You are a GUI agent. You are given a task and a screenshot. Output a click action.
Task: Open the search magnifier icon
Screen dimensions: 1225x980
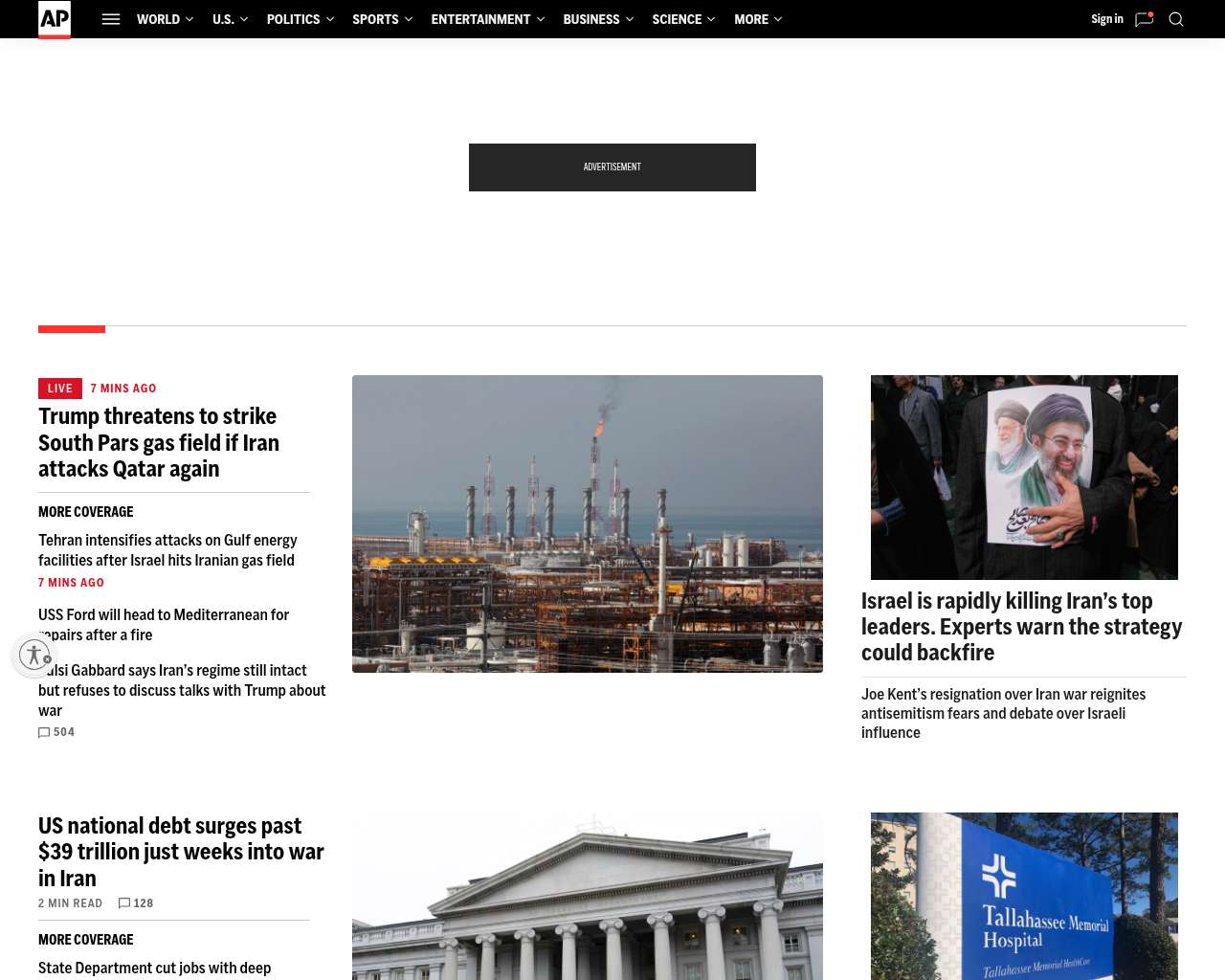(1176, 19)
